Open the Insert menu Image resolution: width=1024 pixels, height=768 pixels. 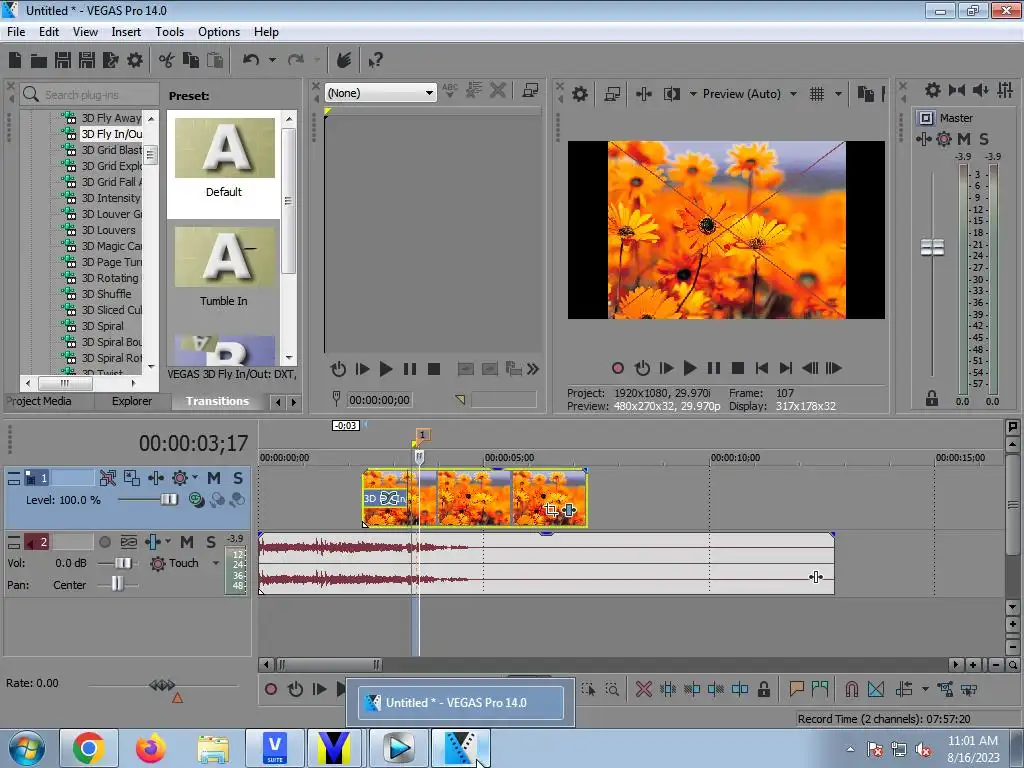126,31
